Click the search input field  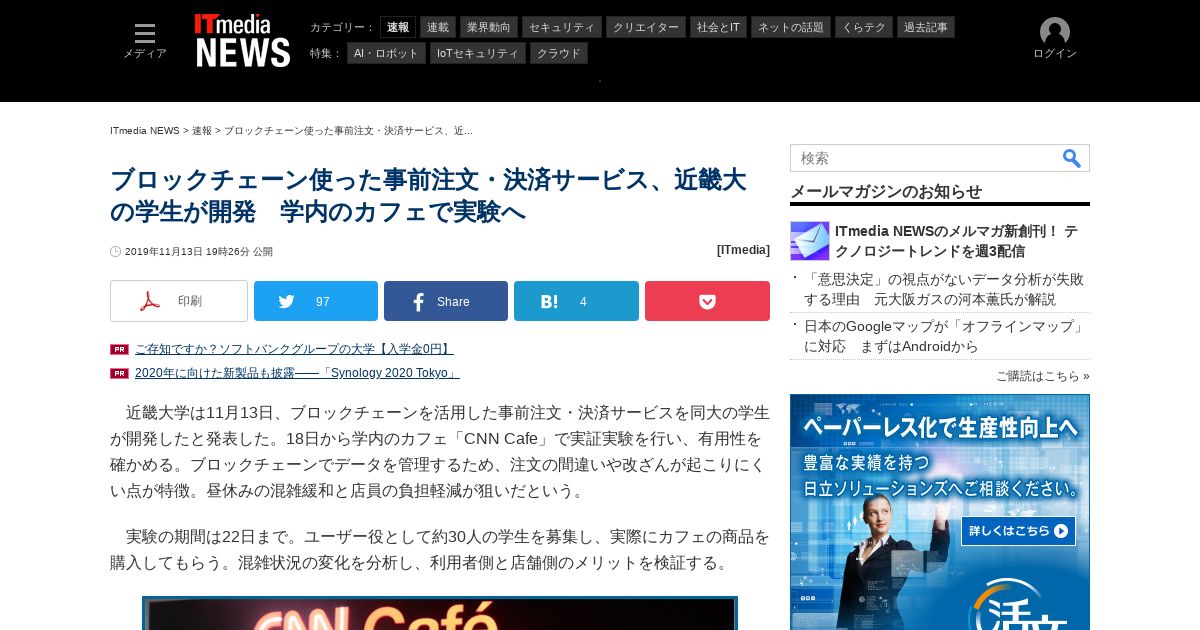(925, 158)
